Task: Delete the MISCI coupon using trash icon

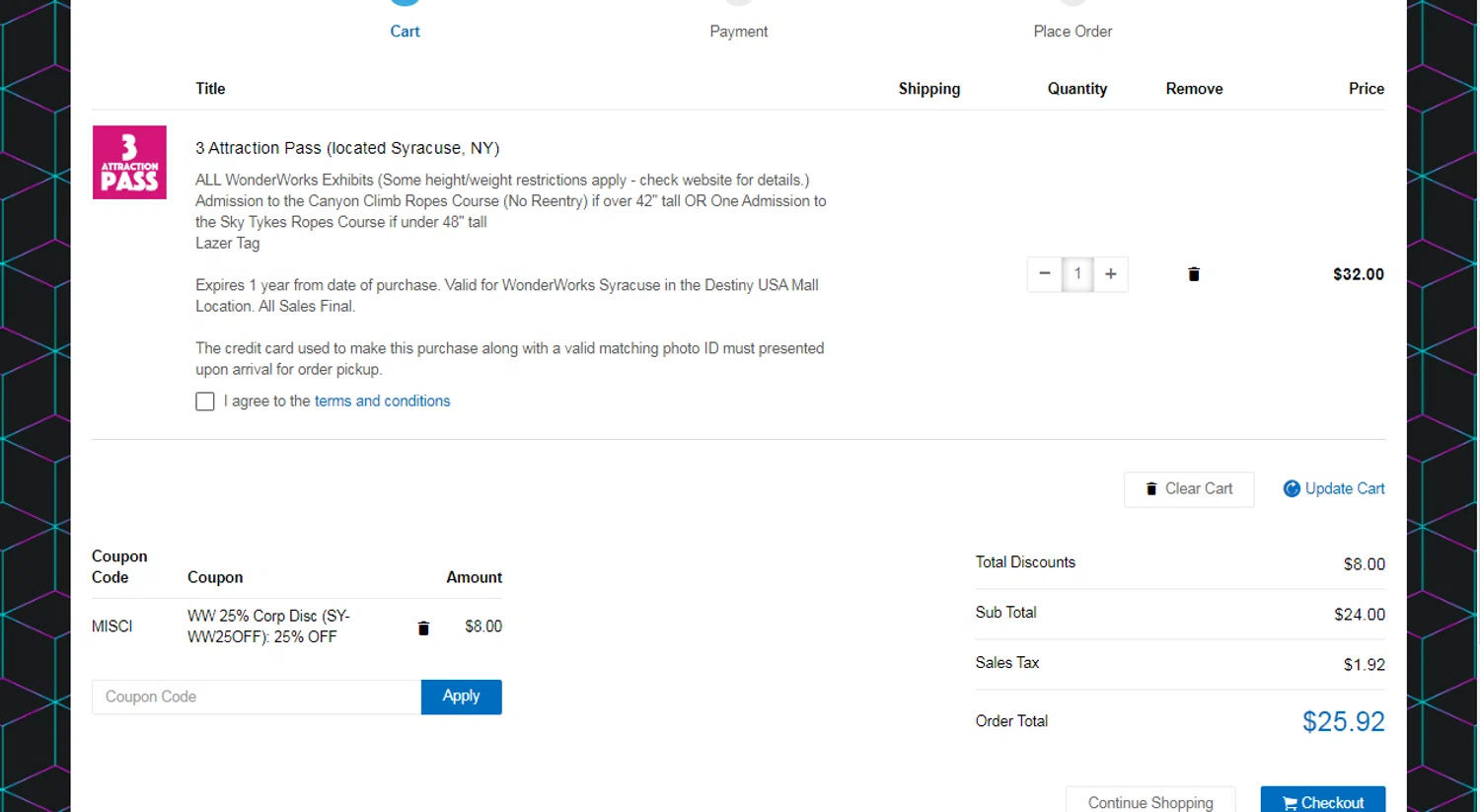Action: (423, 627)
